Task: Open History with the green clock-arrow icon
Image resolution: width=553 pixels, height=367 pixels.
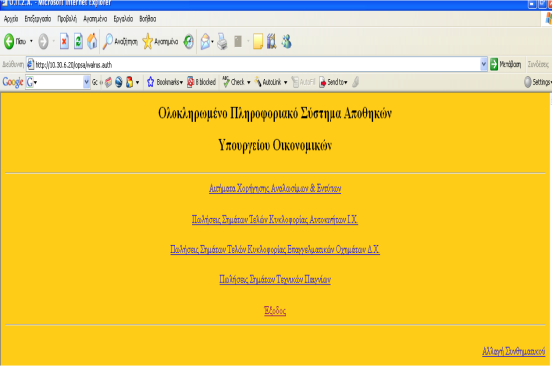Action: coord(189,42)
